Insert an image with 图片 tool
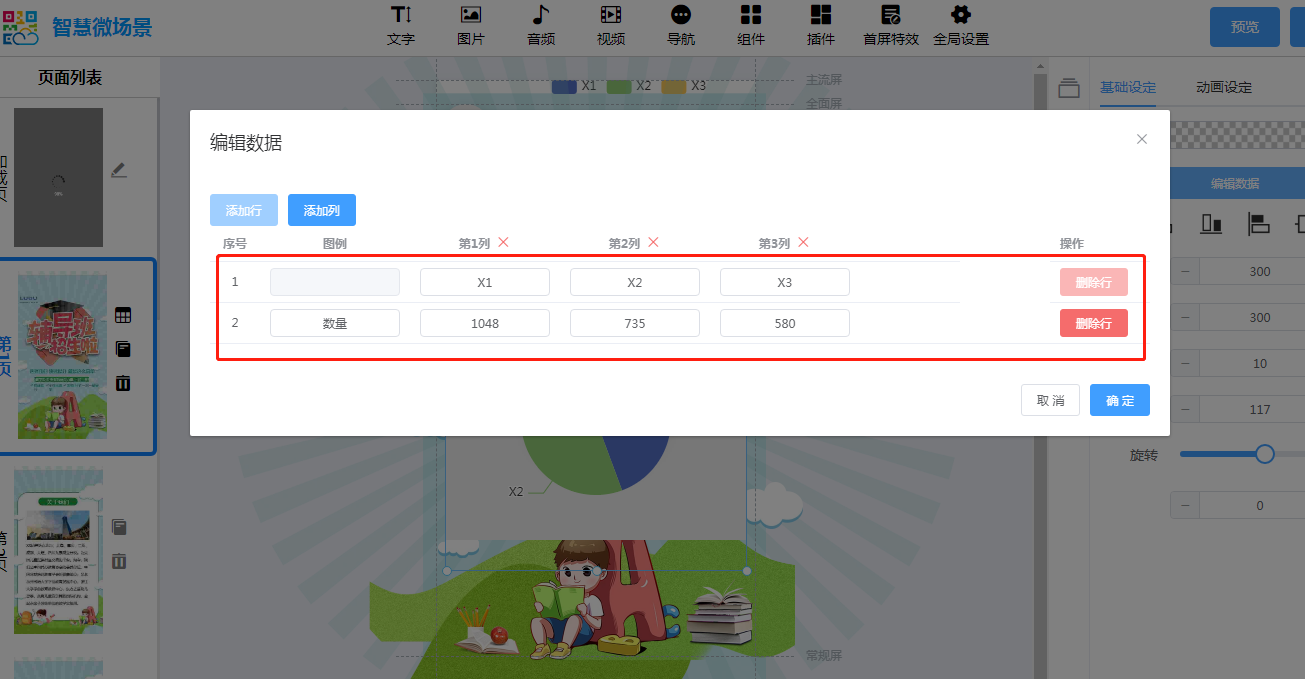The width and height of the screenshot is (1305, 679). pyautogui.click(x=470, y=25)
